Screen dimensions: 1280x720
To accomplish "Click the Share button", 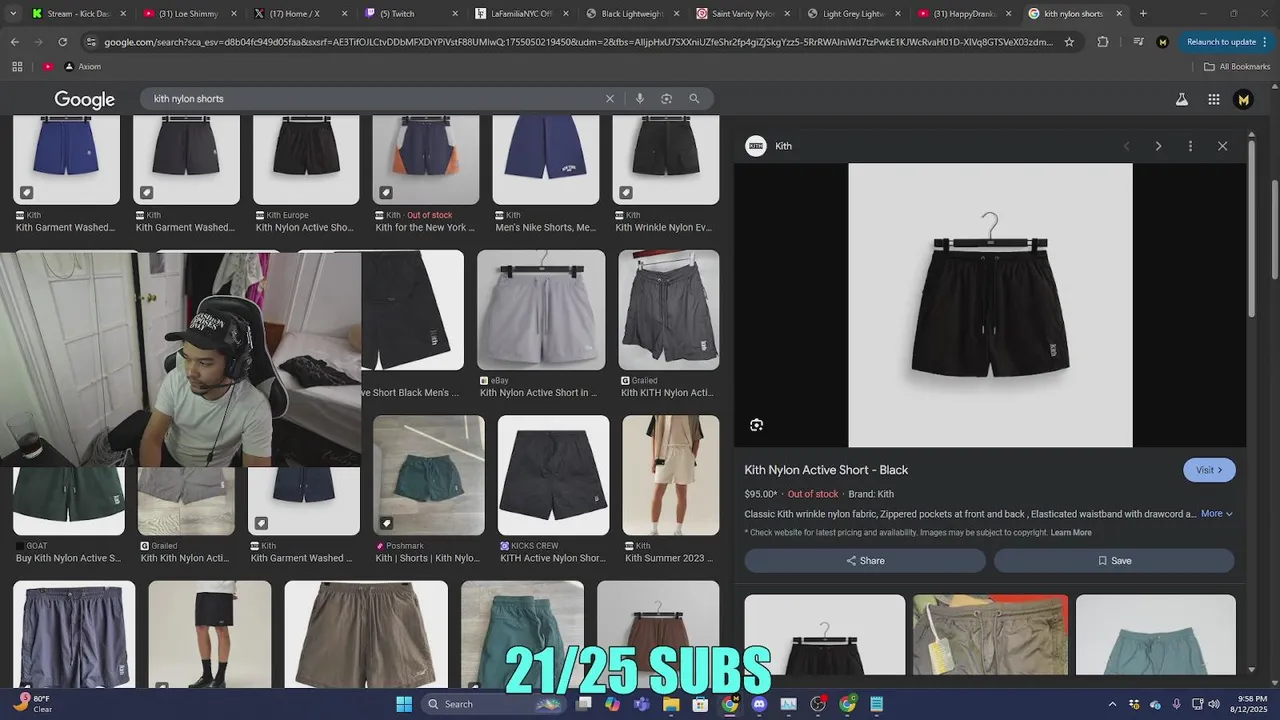I will (865, 561).
